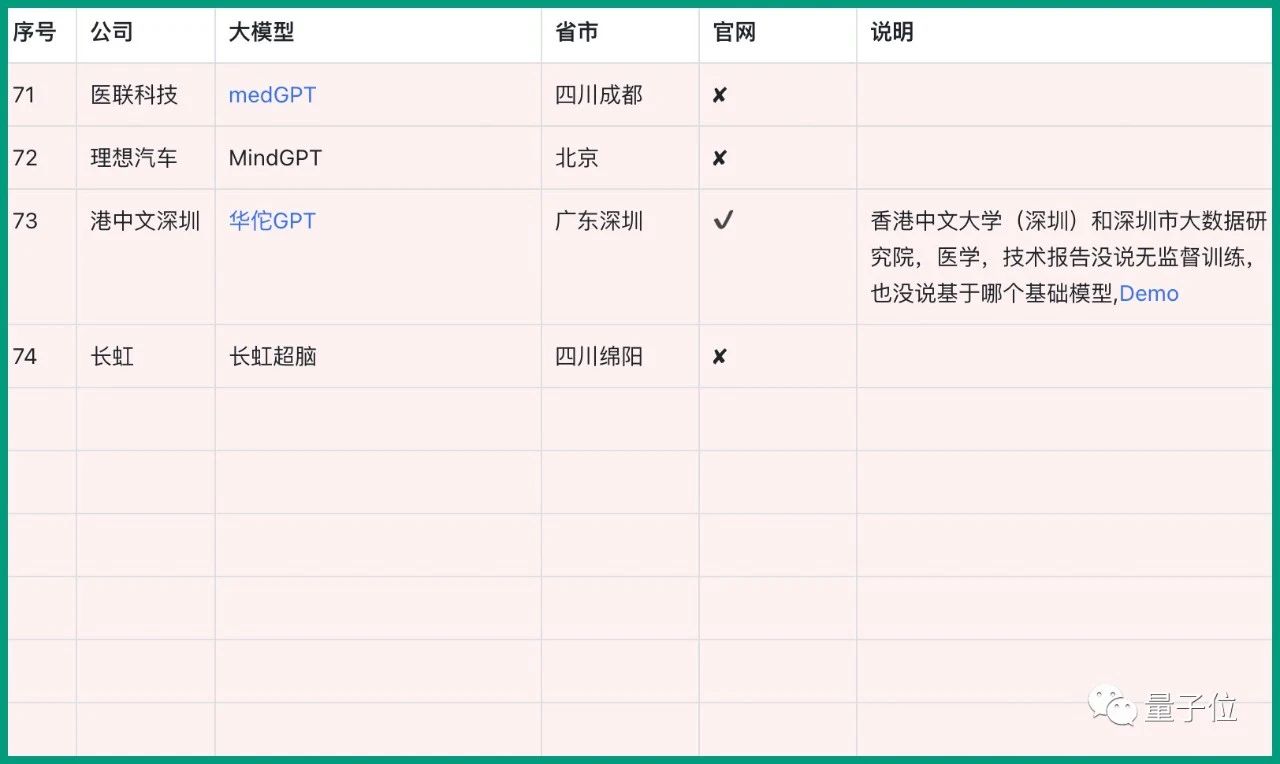Open the Demo link in row 73
Screen dimensions: 1280x764
click(1149, 293)
